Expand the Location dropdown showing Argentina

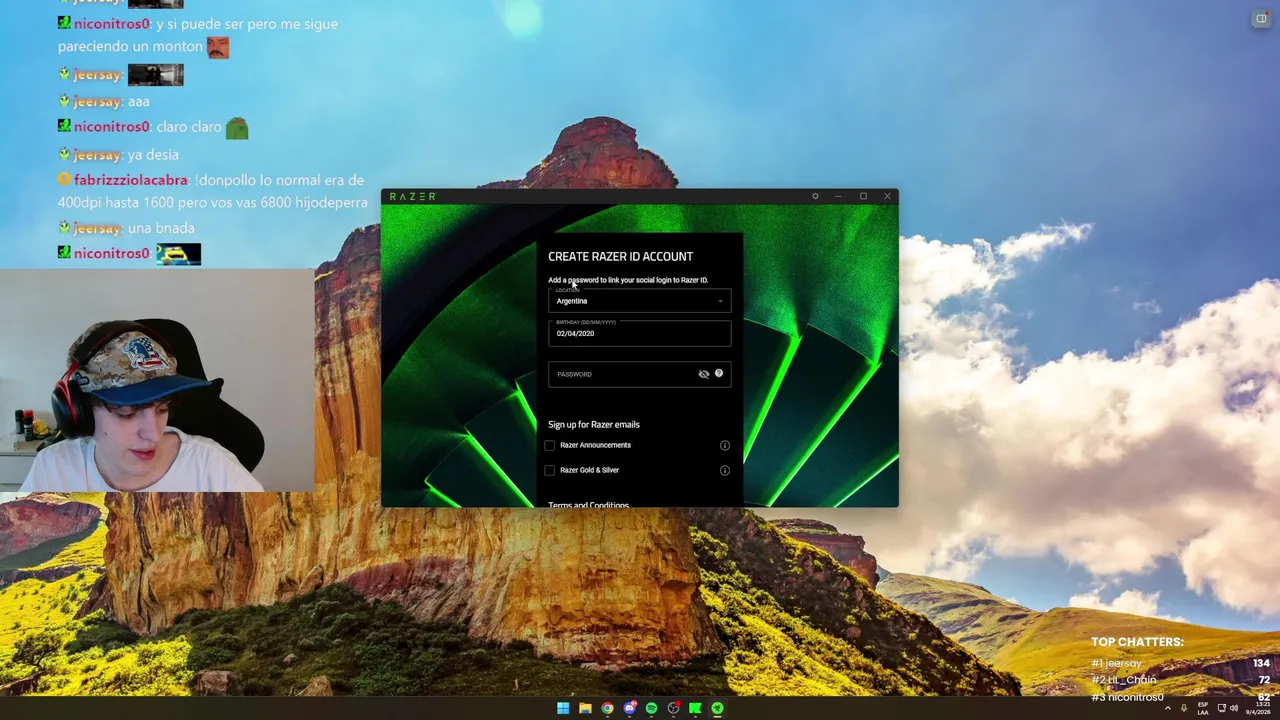coord(640,300)
